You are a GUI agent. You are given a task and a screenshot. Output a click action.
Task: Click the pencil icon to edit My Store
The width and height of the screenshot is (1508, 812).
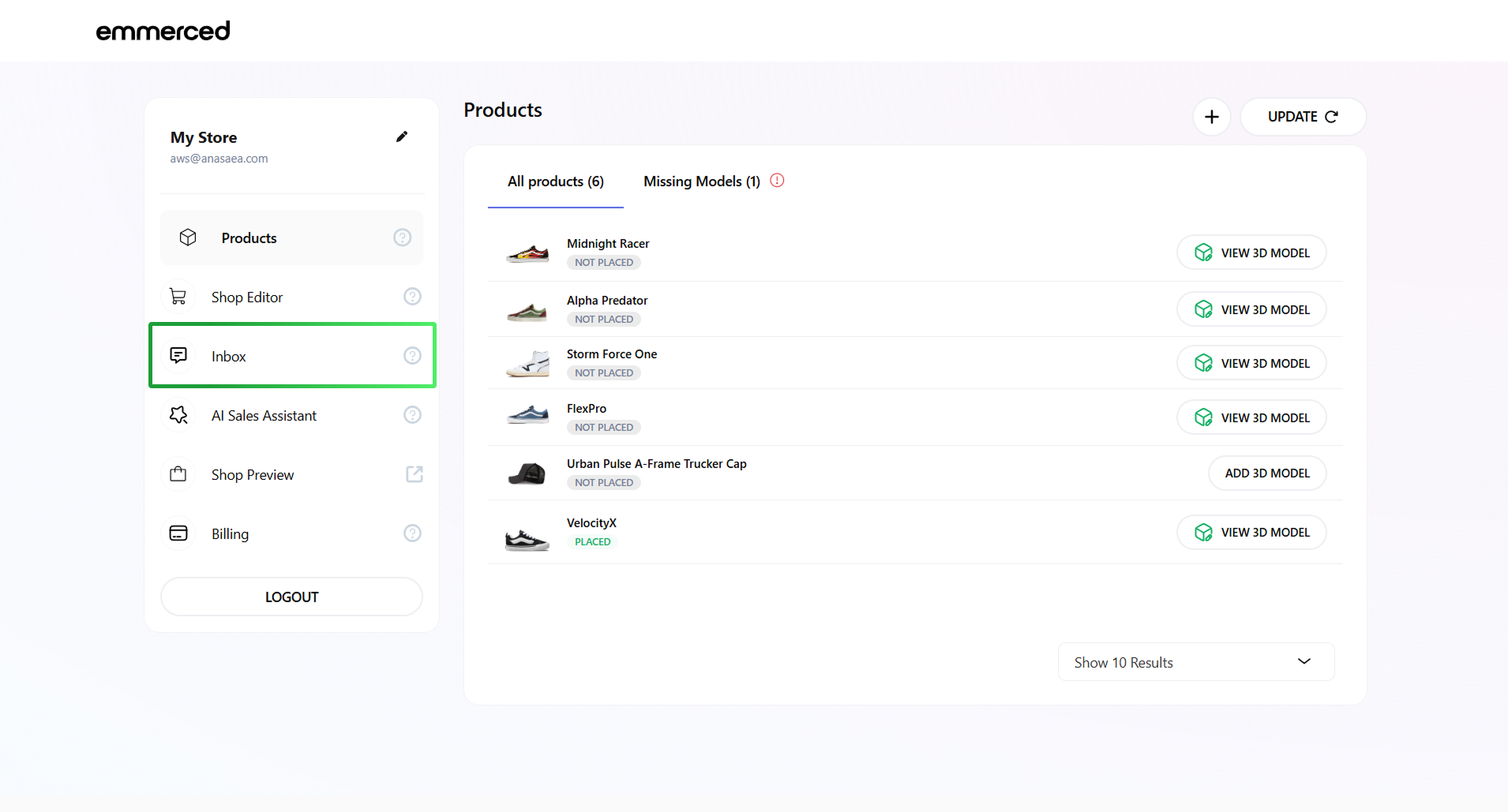[402, 137]
